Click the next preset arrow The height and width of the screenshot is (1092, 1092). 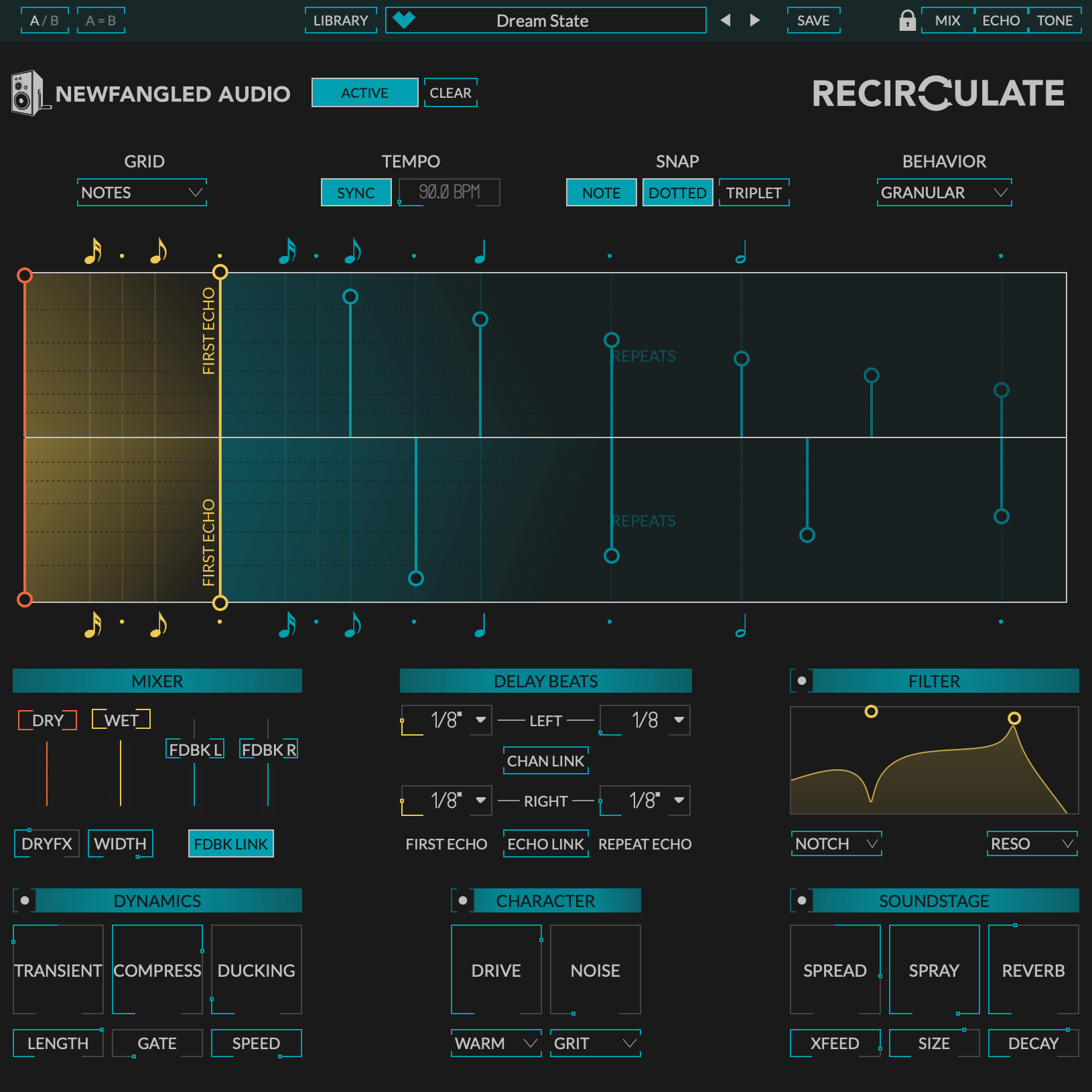coord(754,21)
